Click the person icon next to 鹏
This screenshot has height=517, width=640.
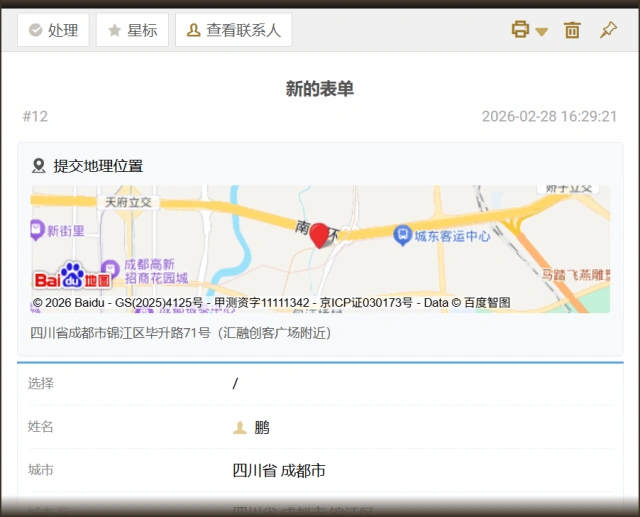click(x=240, y=428)
